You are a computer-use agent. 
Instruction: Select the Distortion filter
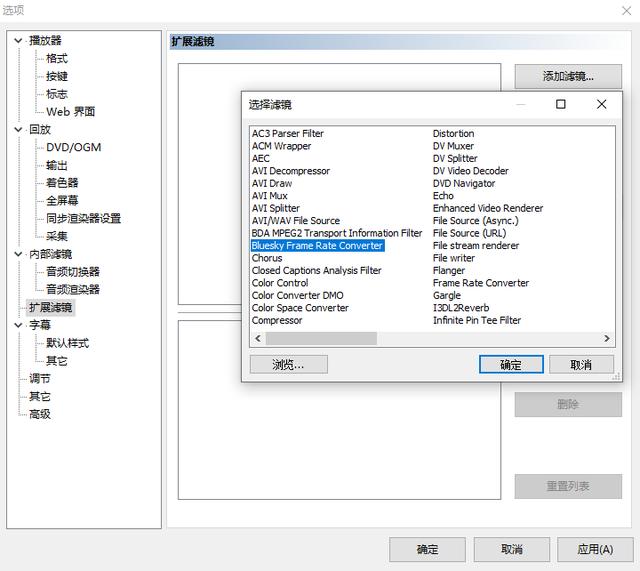point(453,133)
